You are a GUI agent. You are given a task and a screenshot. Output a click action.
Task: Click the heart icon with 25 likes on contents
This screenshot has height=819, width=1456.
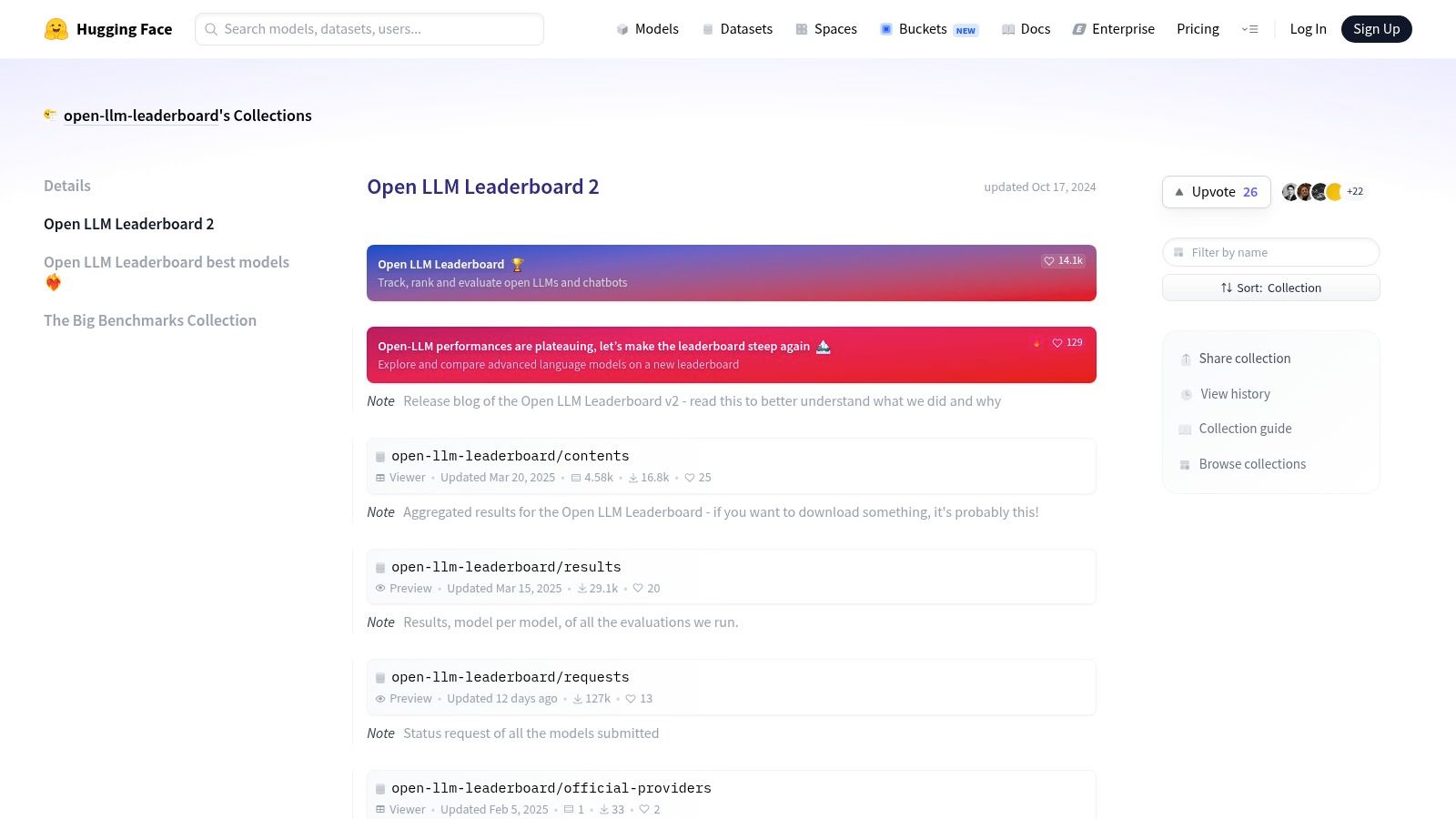(690, 478)
